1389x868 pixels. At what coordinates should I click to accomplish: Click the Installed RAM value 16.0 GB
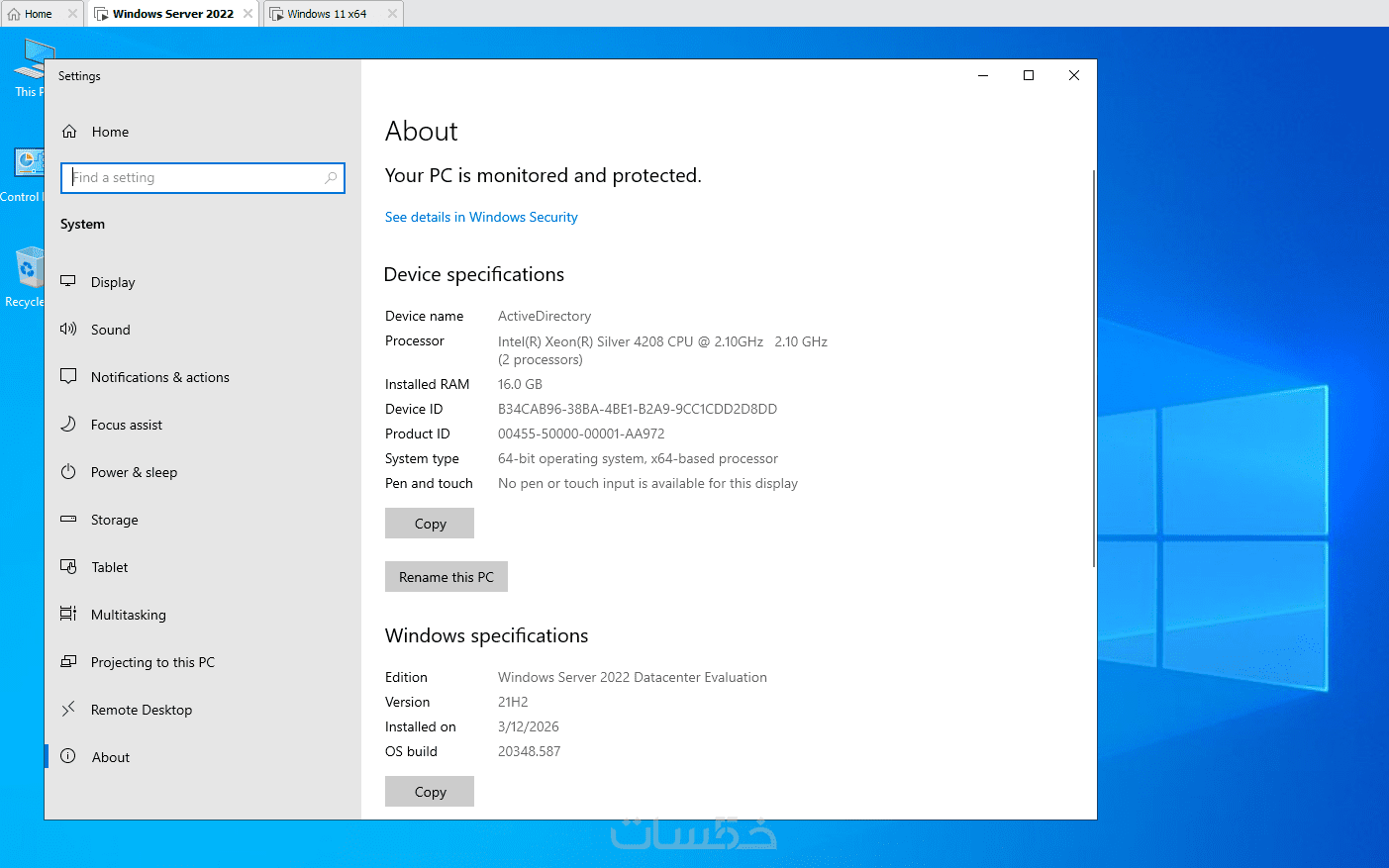coord(520,384)
